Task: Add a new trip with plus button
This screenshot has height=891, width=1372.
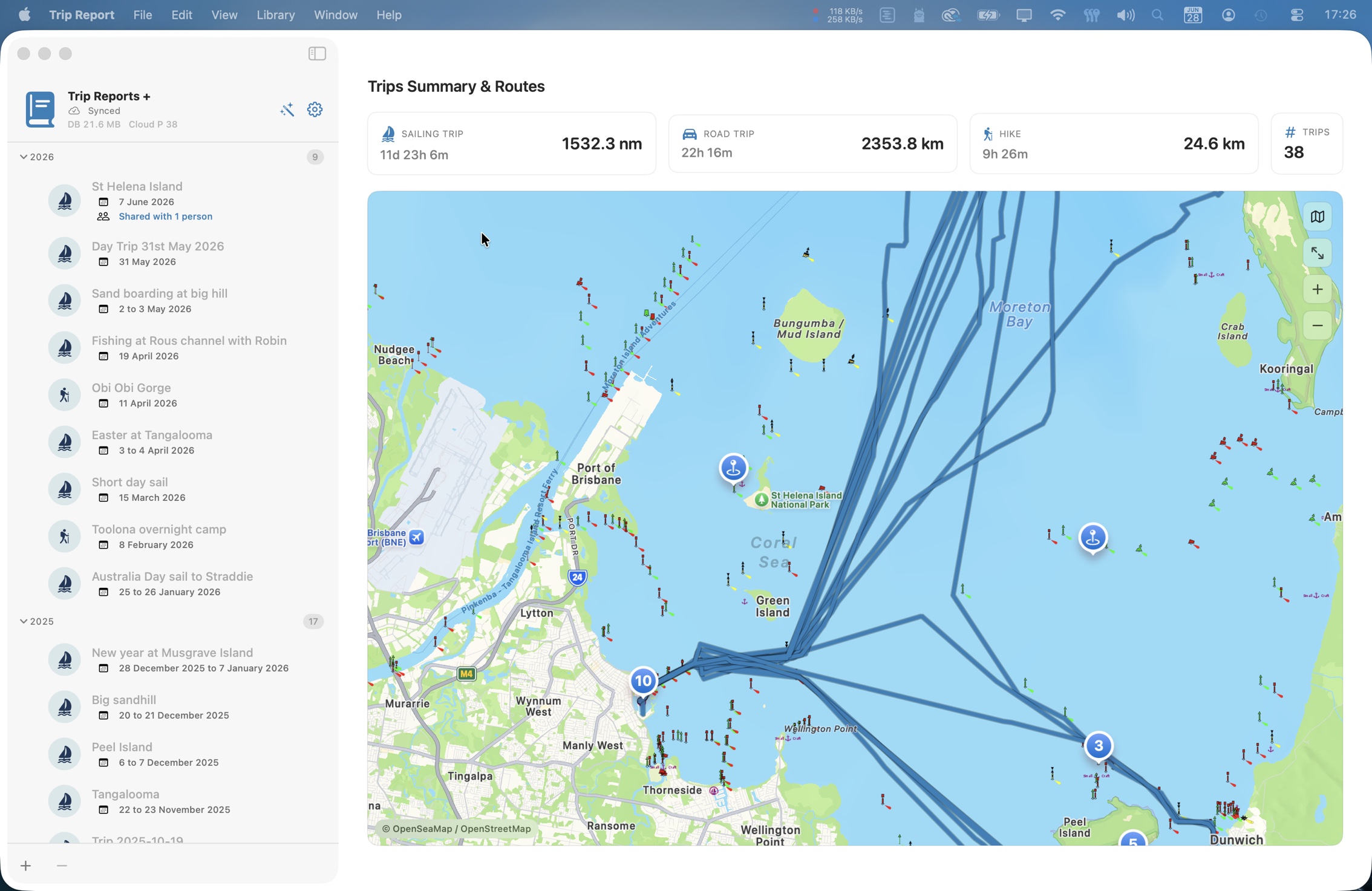Action: point(25,866)
